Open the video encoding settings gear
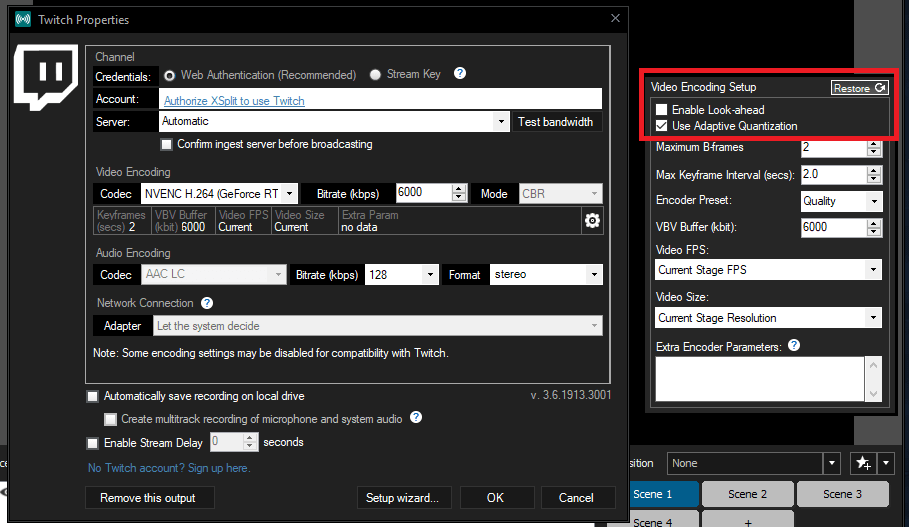909x527 pixels. [592, 221]
